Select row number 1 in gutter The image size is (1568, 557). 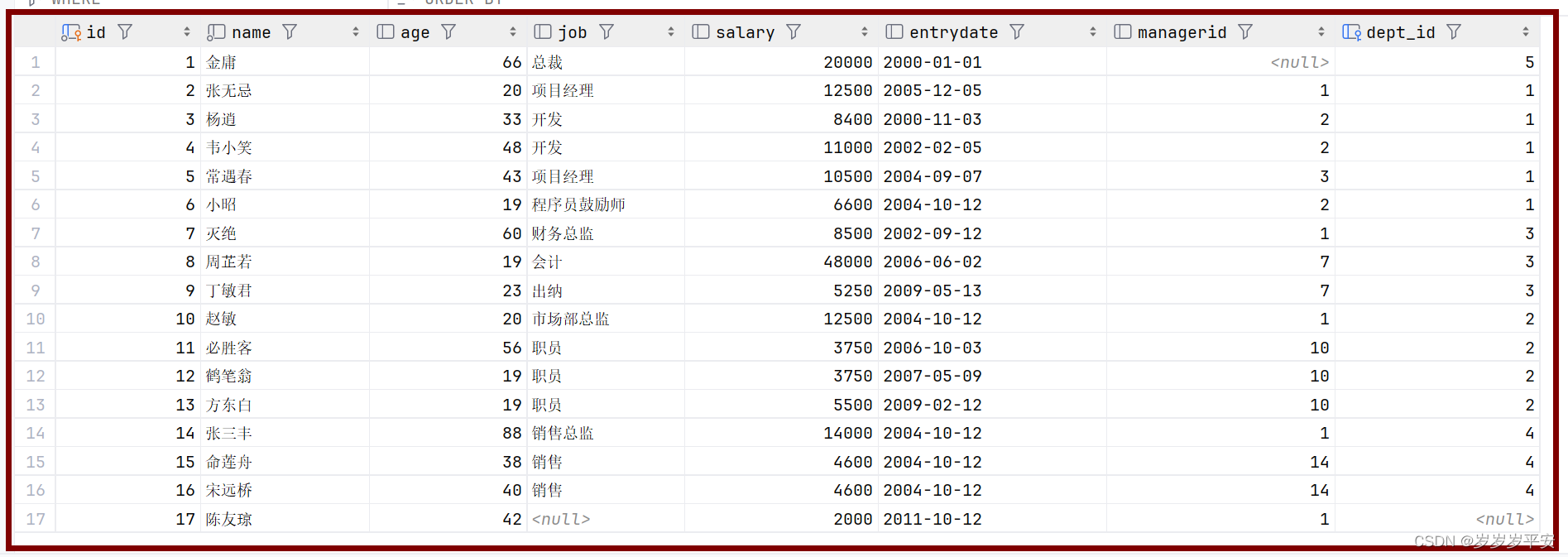click(36, 62)
